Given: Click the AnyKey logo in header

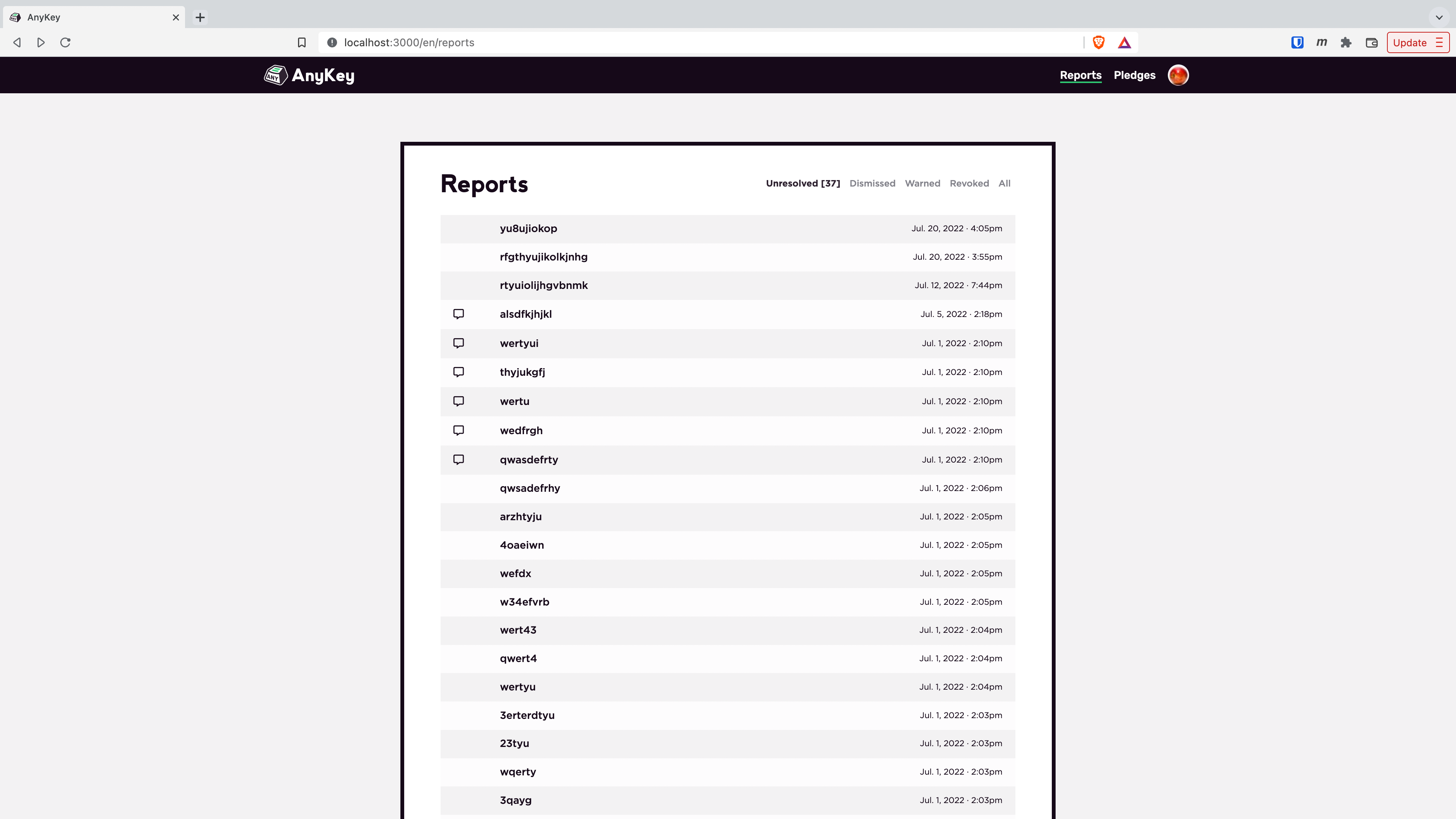Looking at the screenshot, I should coord(309,75).
